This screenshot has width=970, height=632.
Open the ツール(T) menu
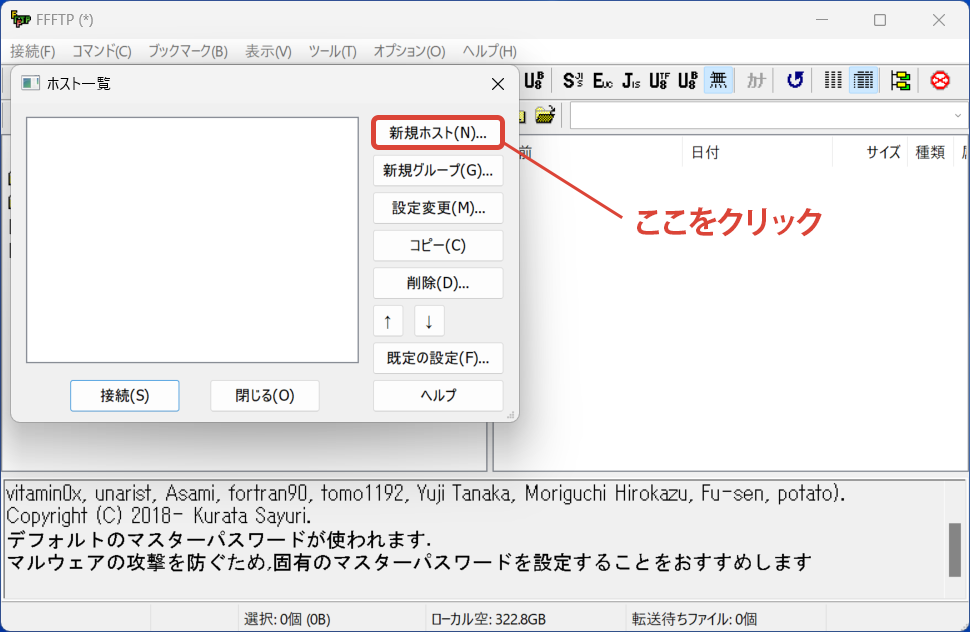click(332, 51)
